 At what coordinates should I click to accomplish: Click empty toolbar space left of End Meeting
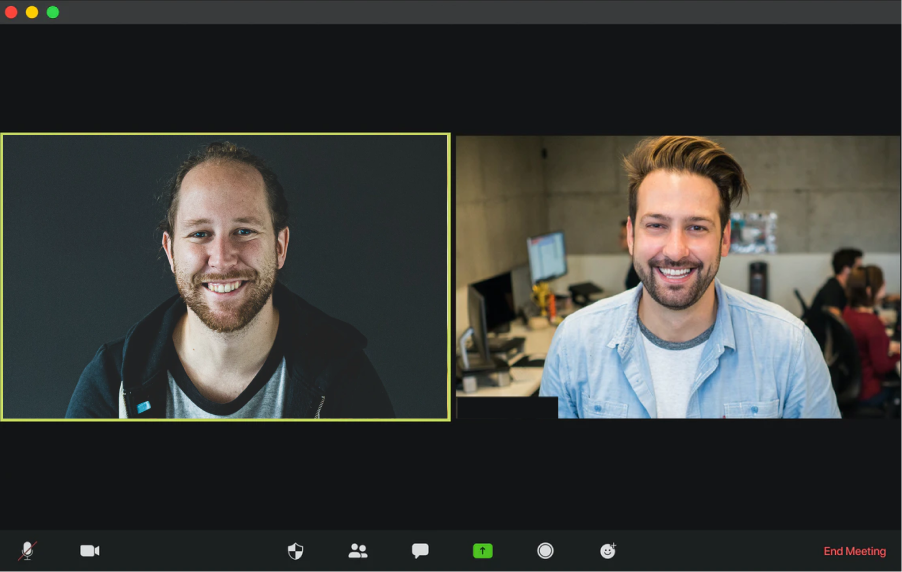point(720,550)
